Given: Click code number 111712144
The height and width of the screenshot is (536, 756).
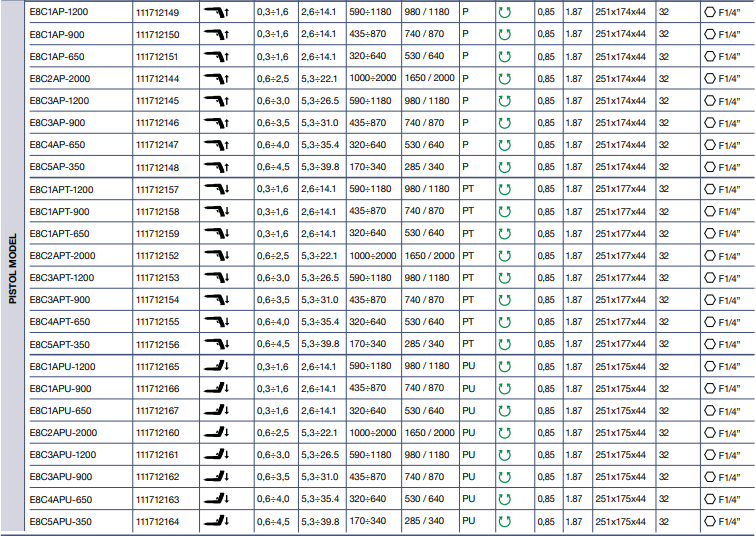Looking at the screenshot, I should pyautogui.click(x=157, y=79).
